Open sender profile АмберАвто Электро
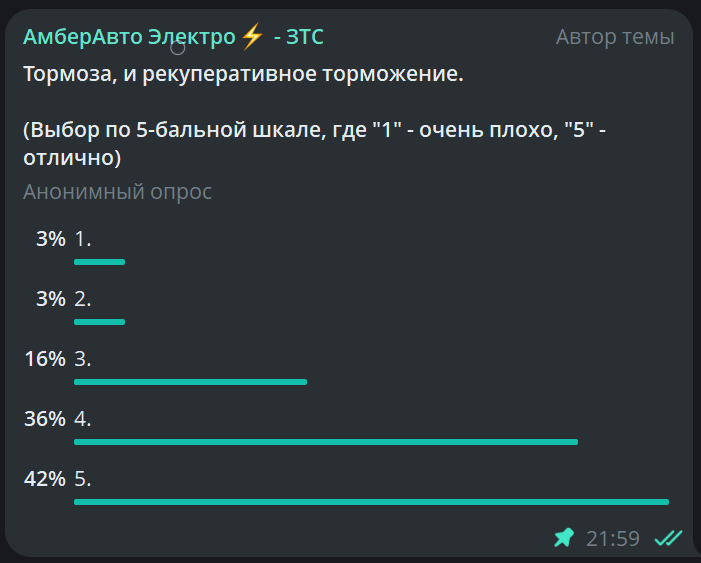The height and width of the screenshot is (563, 701). coord(173,37)
